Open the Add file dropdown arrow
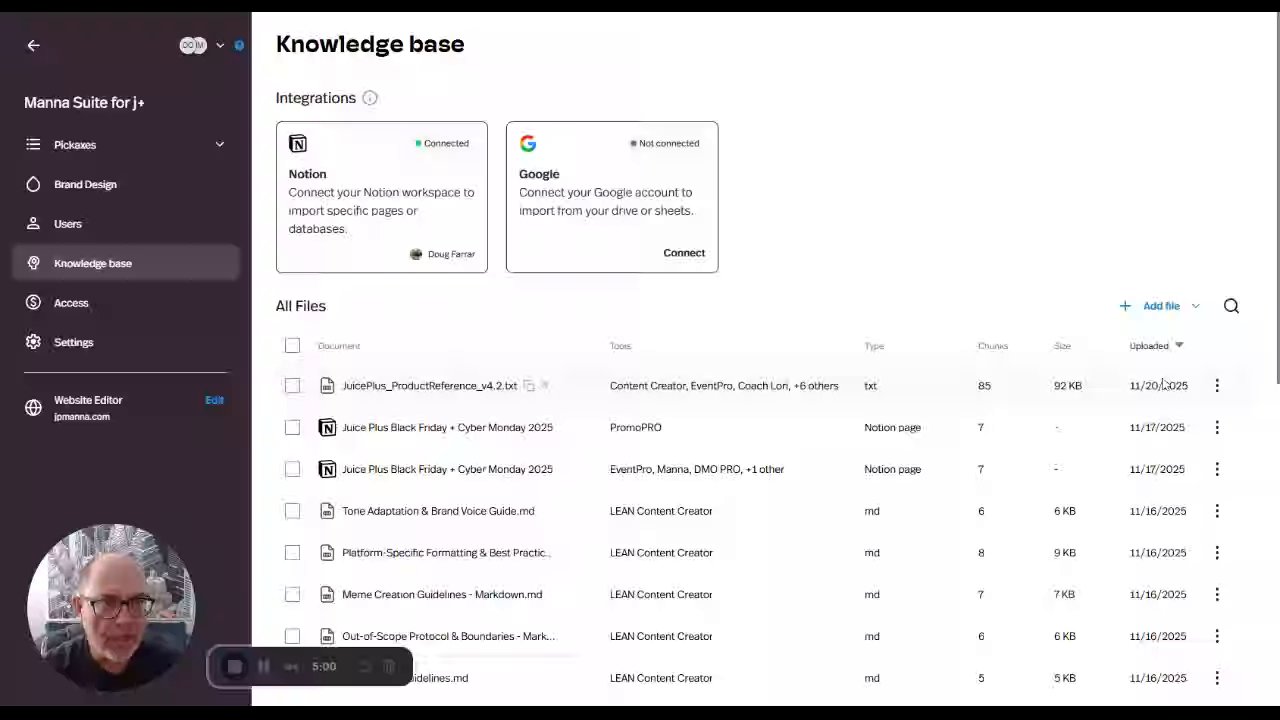Viewport: 1280px width, 720px height. click(1195, 306)
